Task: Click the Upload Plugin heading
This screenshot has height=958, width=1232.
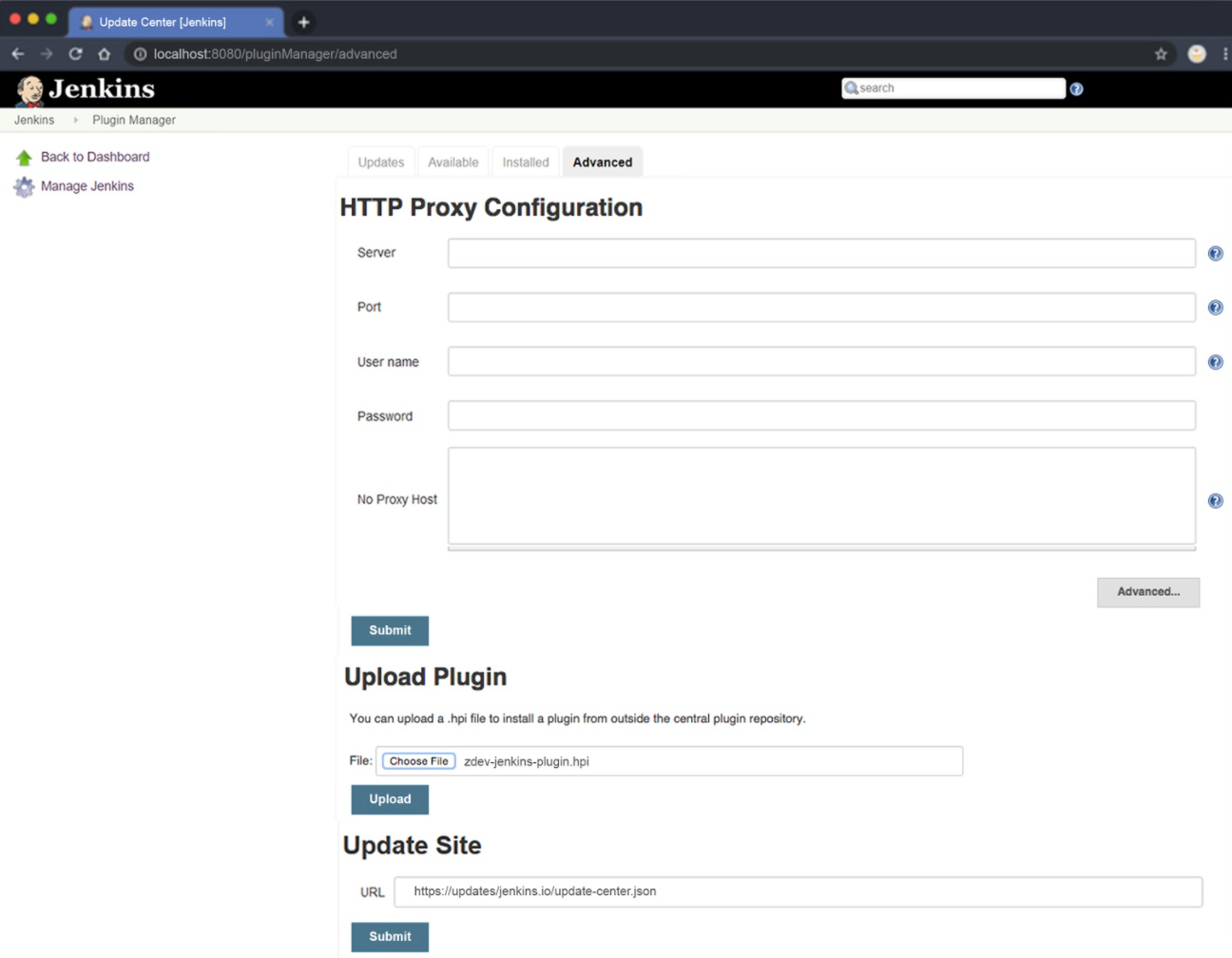Action: 426,678
